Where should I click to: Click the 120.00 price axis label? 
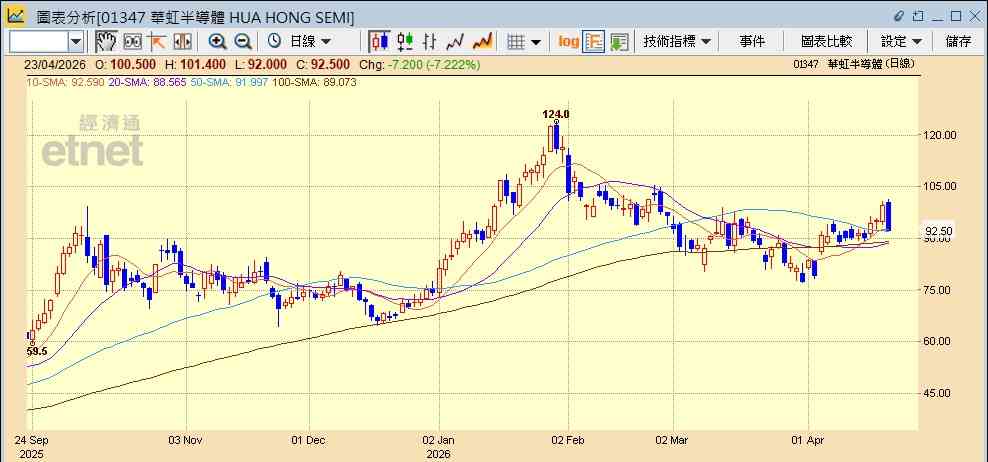point(939,135)
